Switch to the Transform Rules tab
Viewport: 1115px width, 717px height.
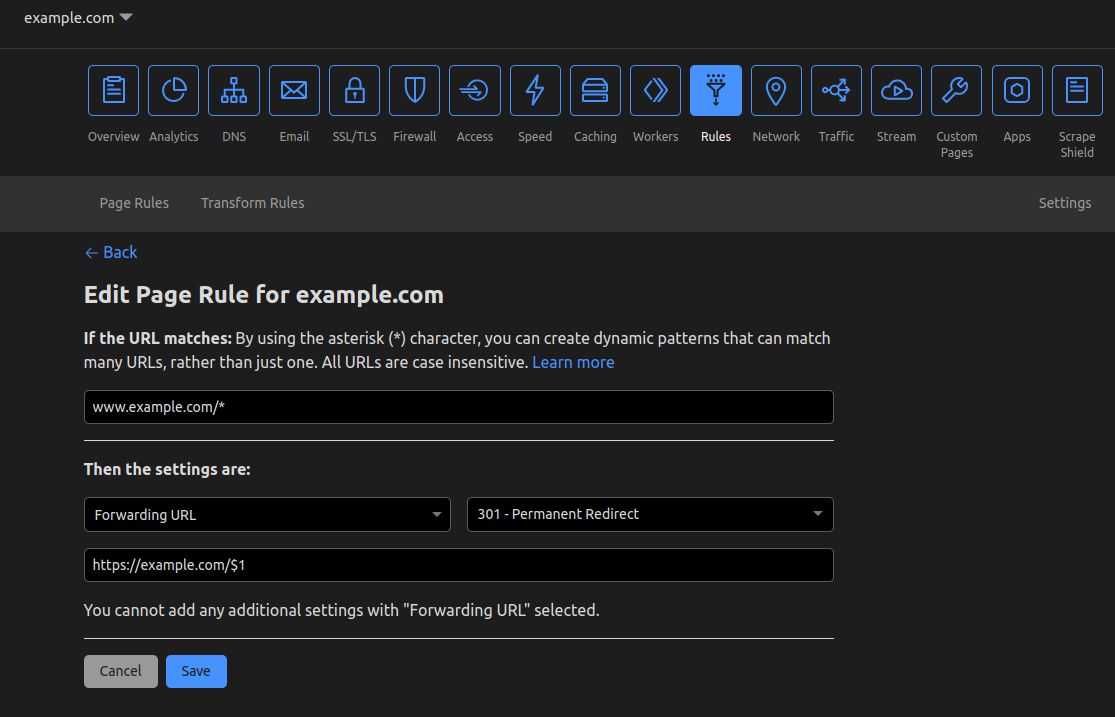pos(252,203)
